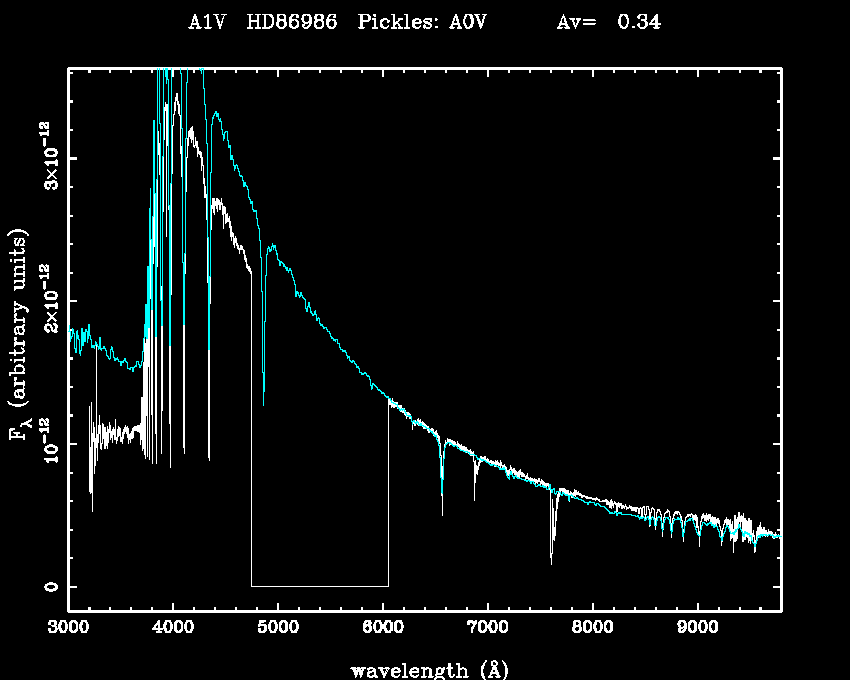Click the 3000 x-axis tick label
This screenshot has height=680, width=850.
tap(68, 627)
